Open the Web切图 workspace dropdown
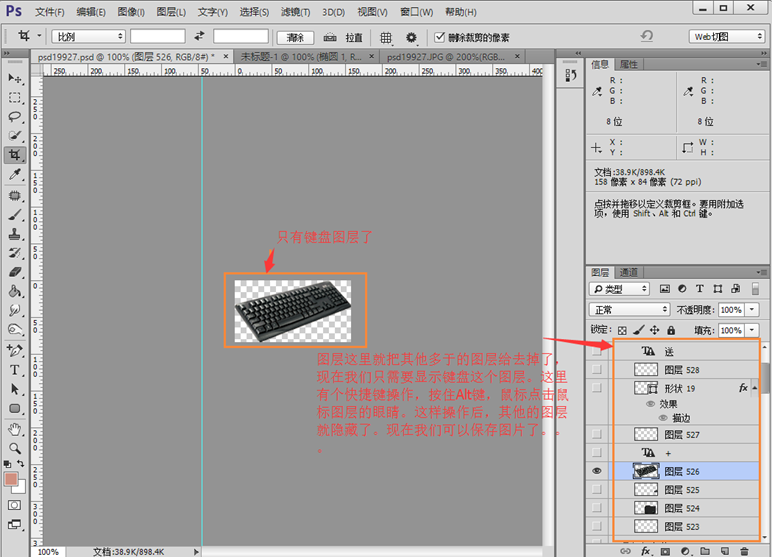 point(728,36)
